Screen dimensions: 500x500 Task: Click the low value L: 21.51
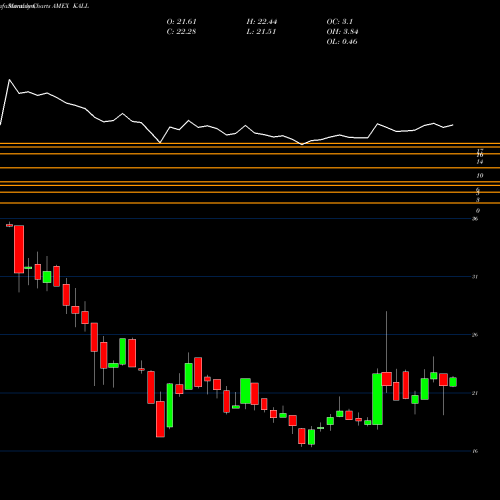261,32
